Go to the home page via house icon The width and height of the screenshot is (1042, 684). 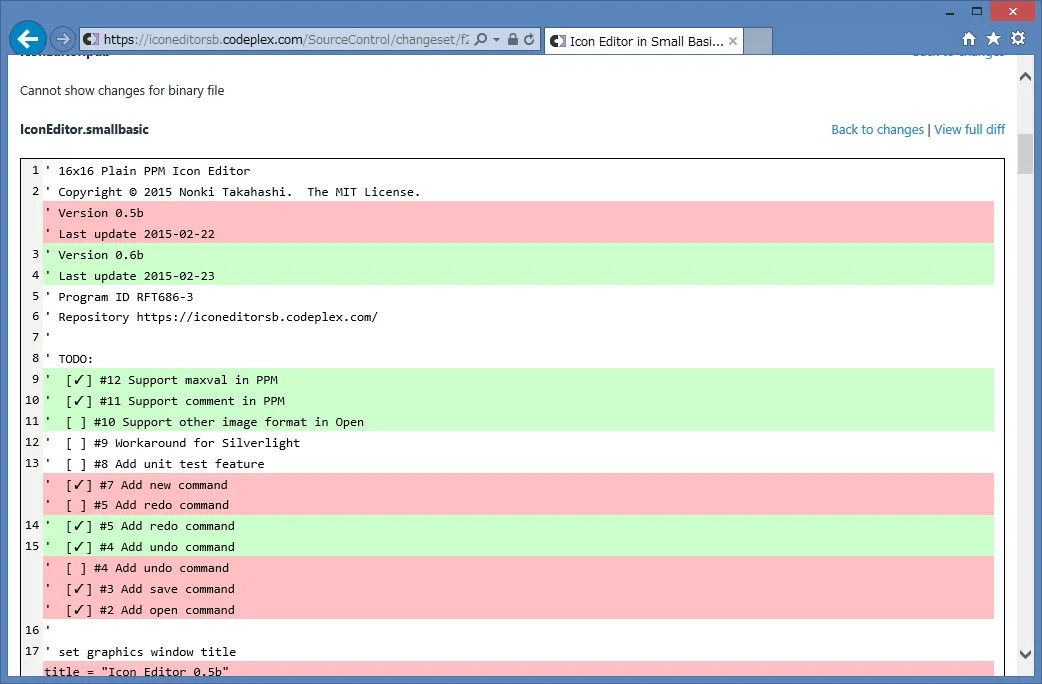pos(969,39)
